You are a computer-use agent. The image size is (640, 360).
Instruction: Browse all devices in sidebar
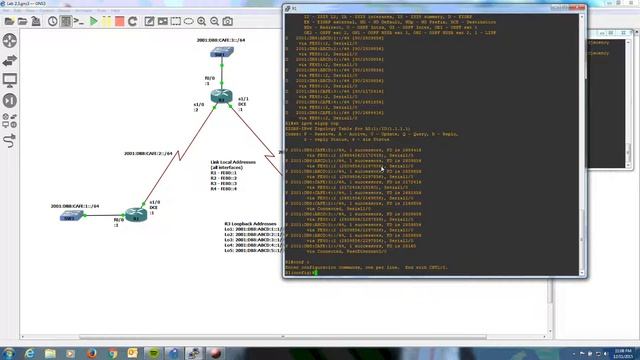point(10,121)
